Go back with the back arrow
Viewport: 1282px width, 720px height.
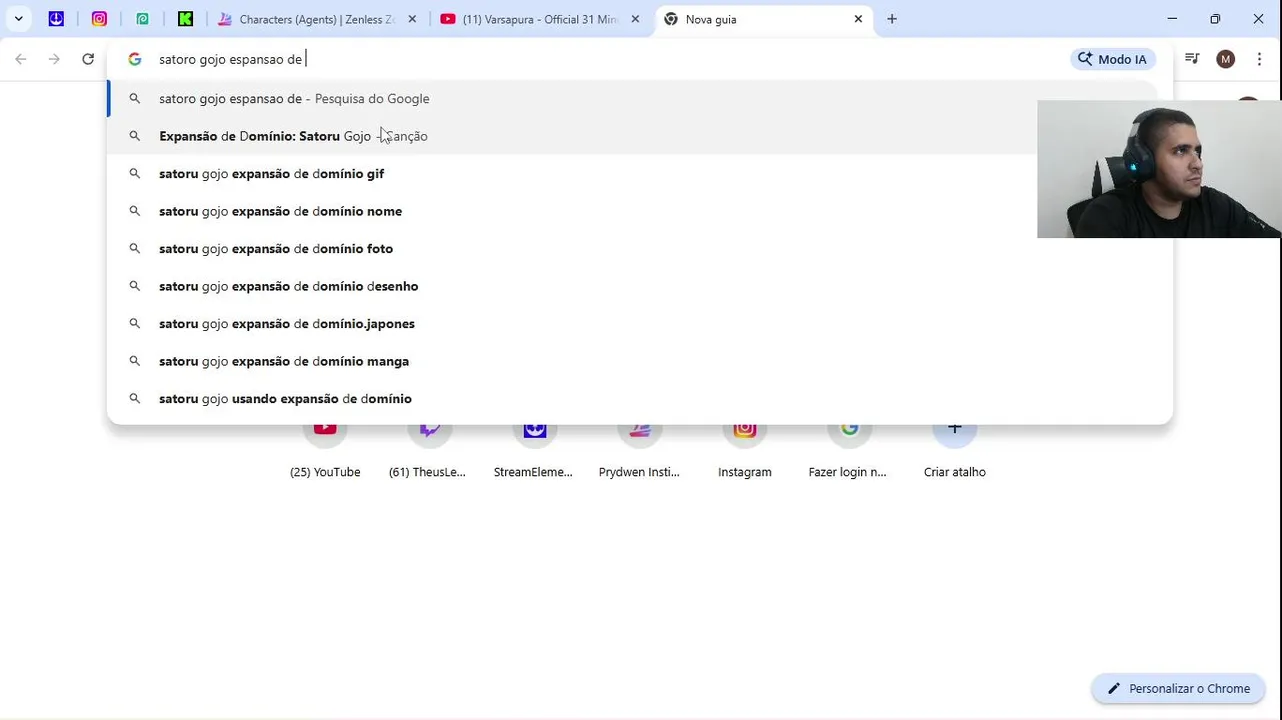[21, 59]
